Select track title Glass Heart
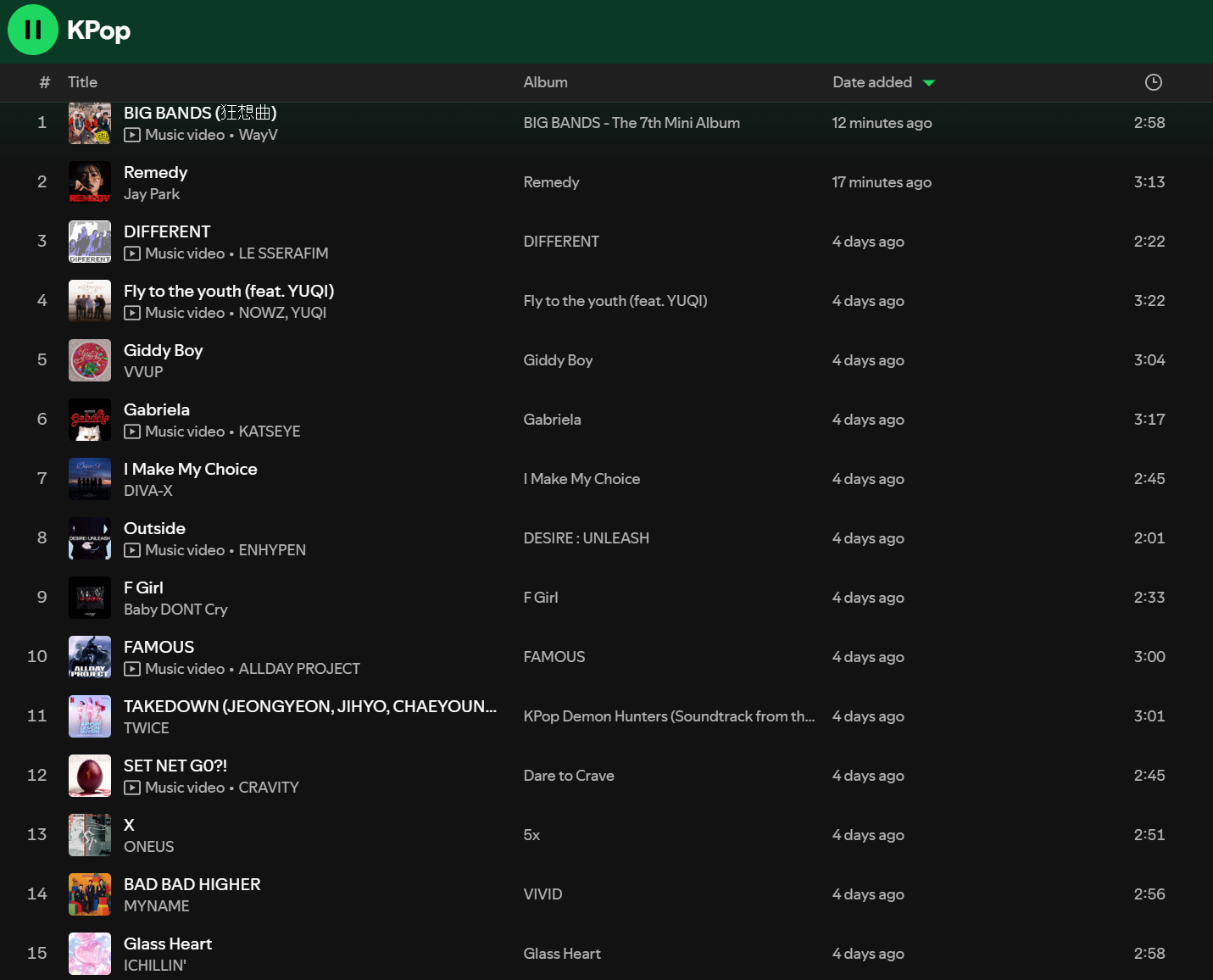This screenshot has height=980, width=1213. point(168,944)
